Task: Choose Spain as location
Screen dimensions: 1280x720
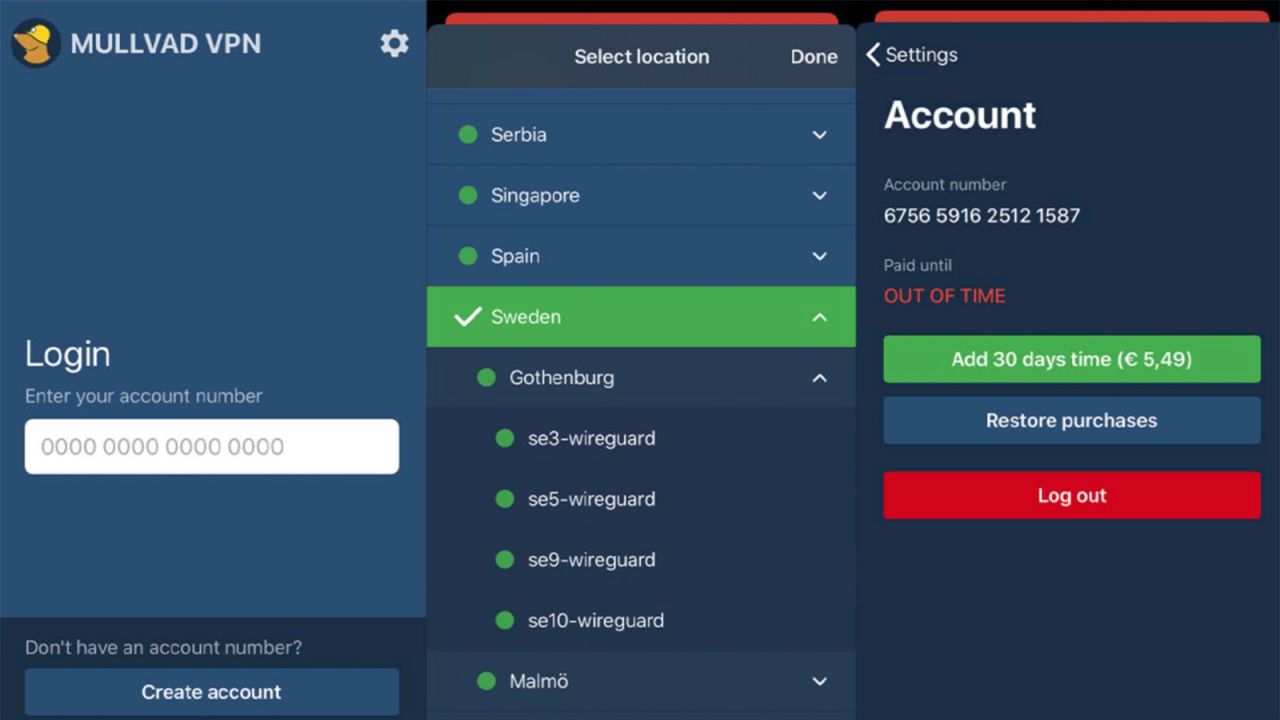Action: tap(641, 256)
